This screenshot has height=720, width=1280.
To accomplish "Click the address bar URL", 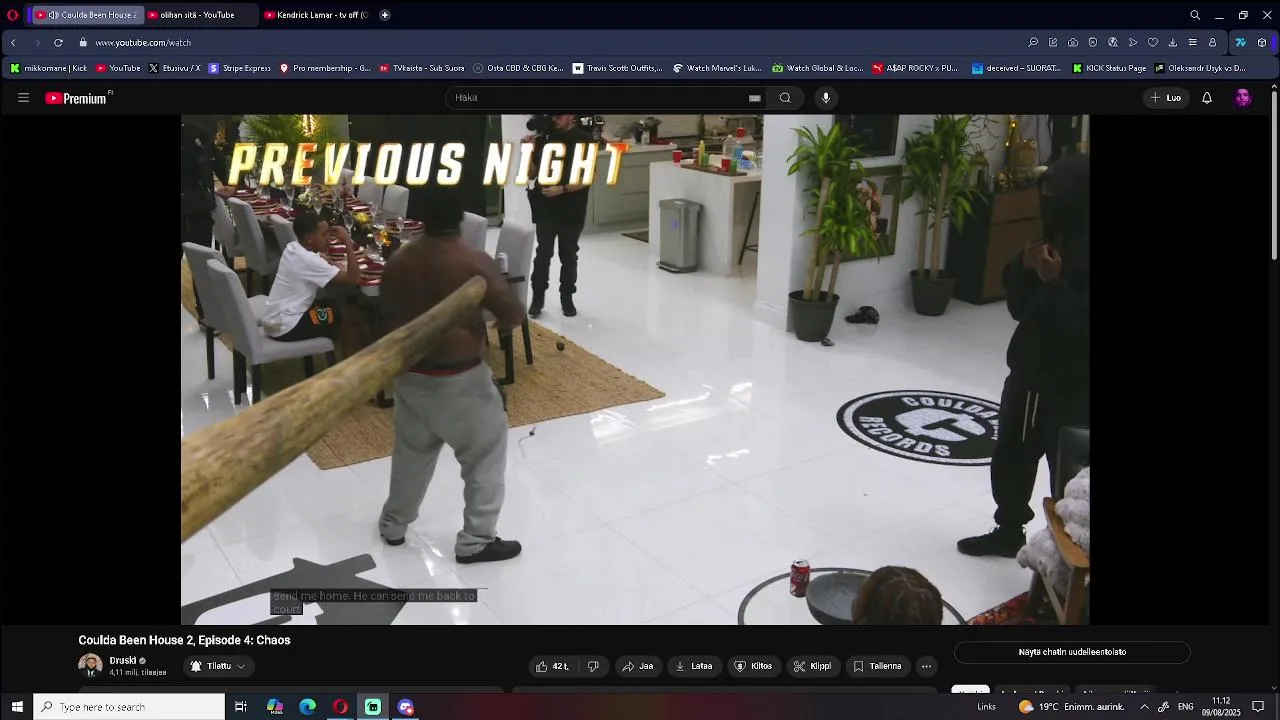I will (143, 43).
